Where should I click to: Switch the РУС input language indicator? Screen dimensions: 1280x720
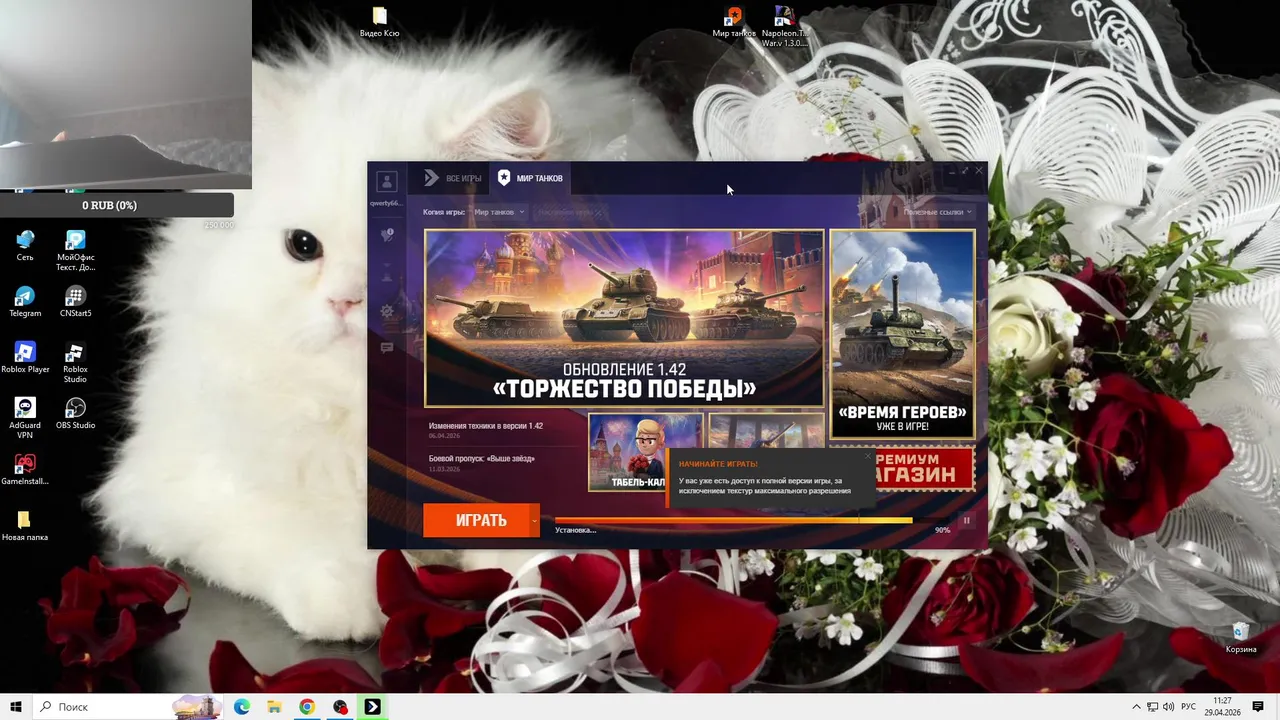coord(1189,707)
